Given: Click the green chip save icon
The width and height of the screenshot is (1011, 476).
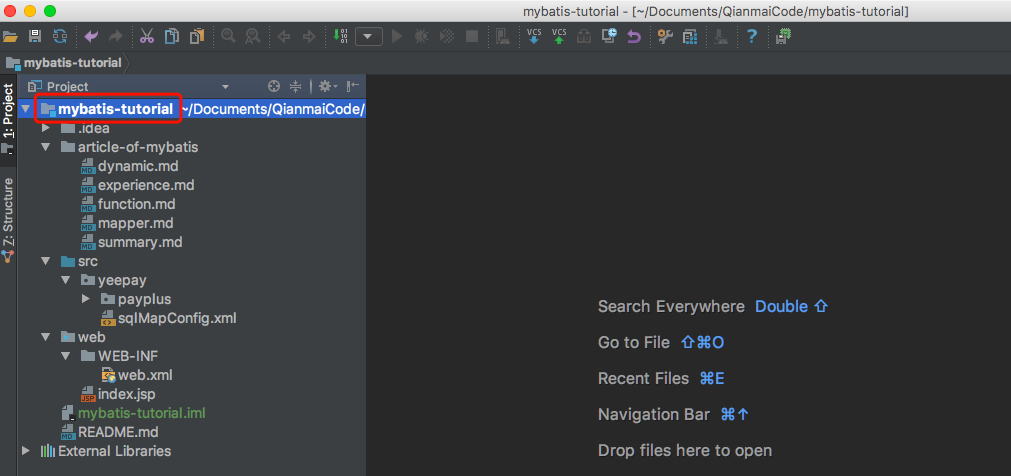Looking at the screenshot, I should [x=783, y=37].
